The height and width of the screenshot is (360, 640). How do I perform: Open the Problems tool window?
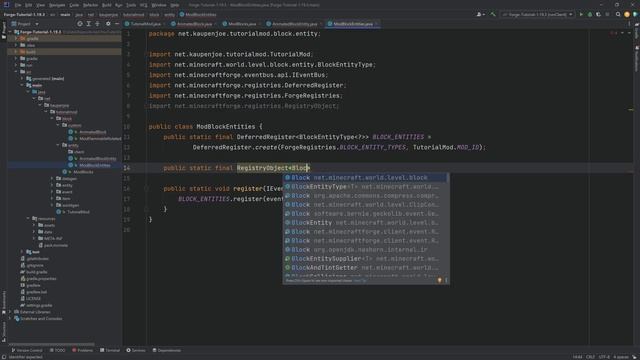point(82,350)
